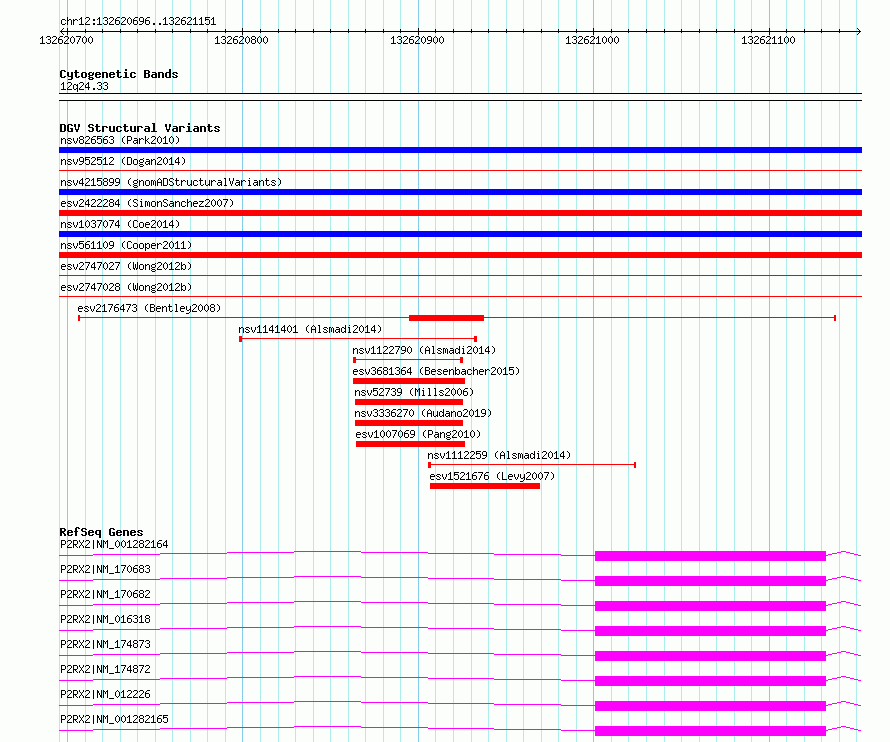Open nsv4215899 (gnomADStructuralVariants) label

pos(171,182)
